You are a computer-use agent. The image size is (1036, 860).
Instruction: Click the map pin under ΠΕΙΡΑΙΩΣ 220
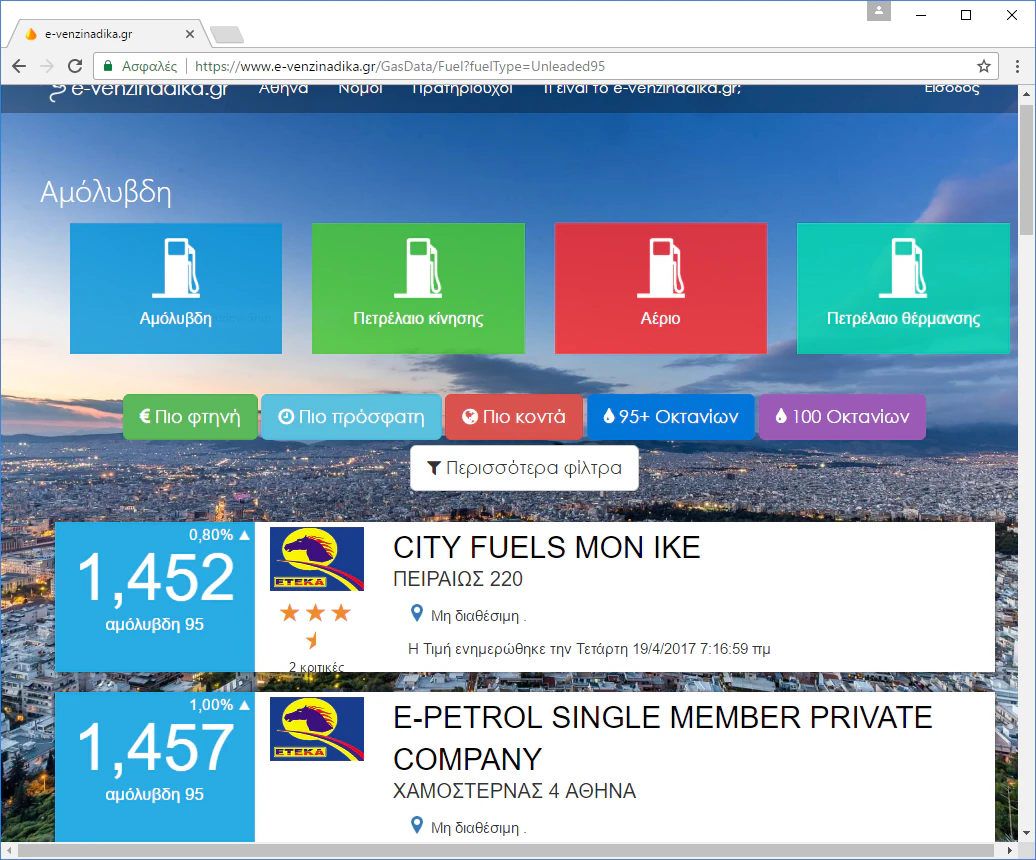click(417, 614)
